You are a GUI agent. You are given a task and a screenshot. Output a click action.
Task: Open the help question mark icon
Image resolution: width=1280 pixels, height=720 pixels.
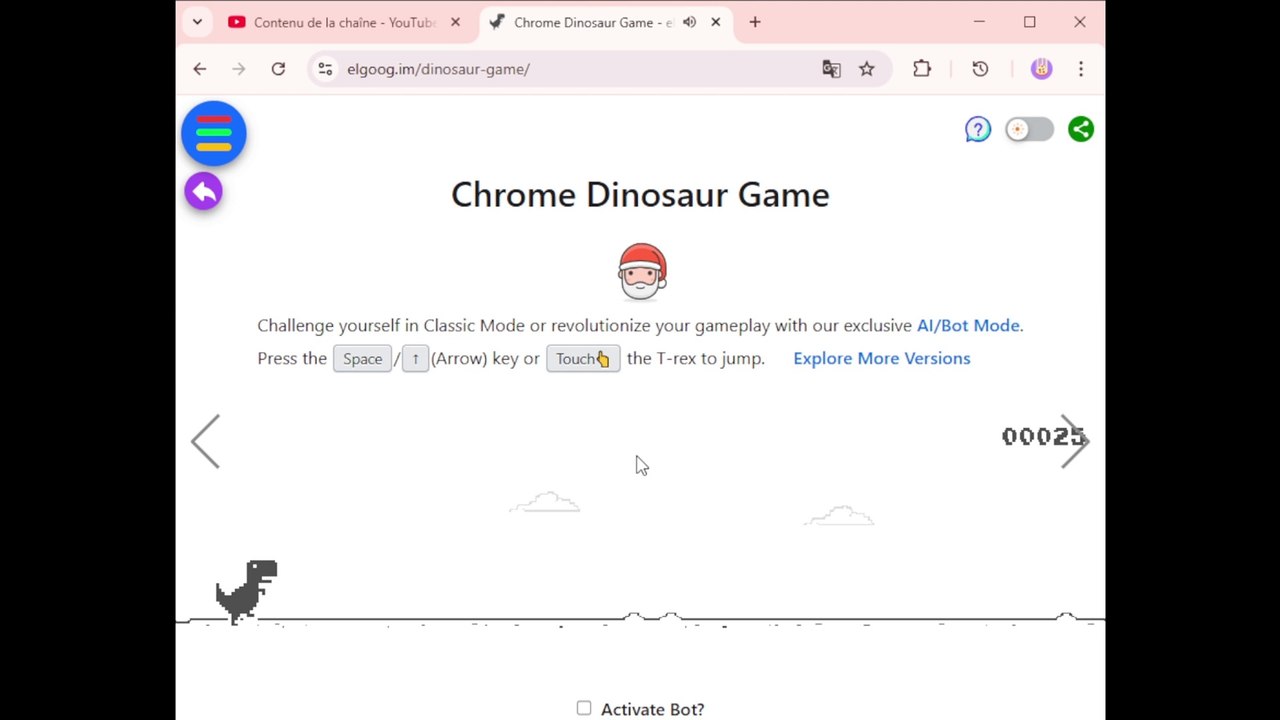(978, 129)
